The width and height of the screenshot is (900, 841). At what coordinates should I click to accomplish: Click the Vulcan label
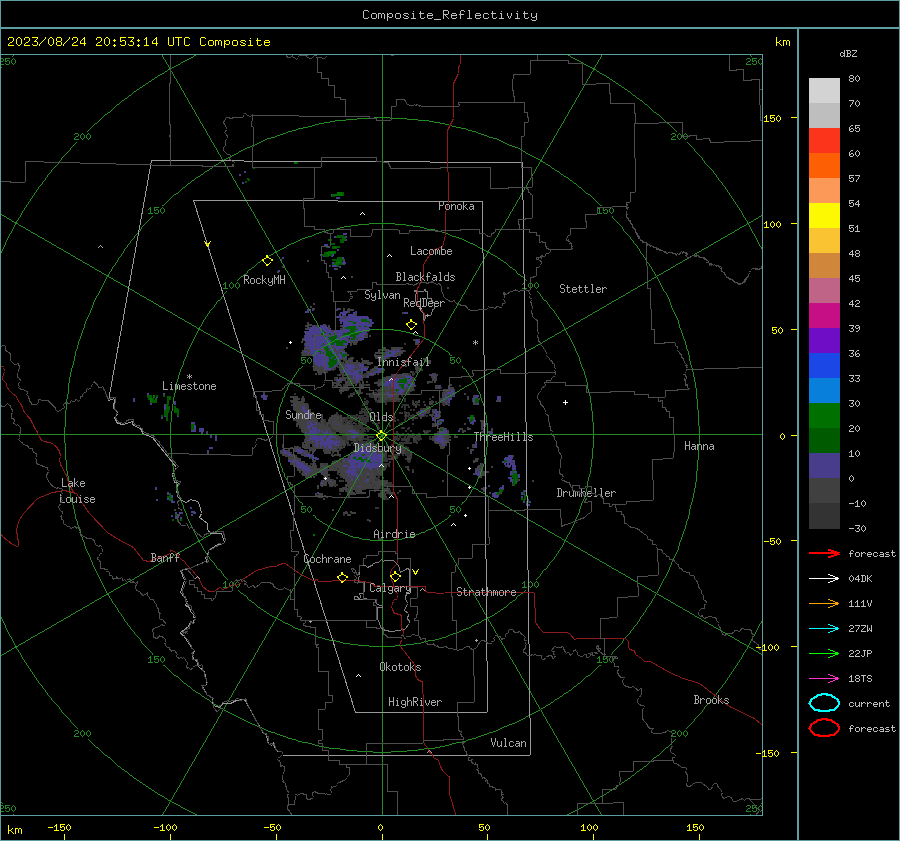pos(509,743)
